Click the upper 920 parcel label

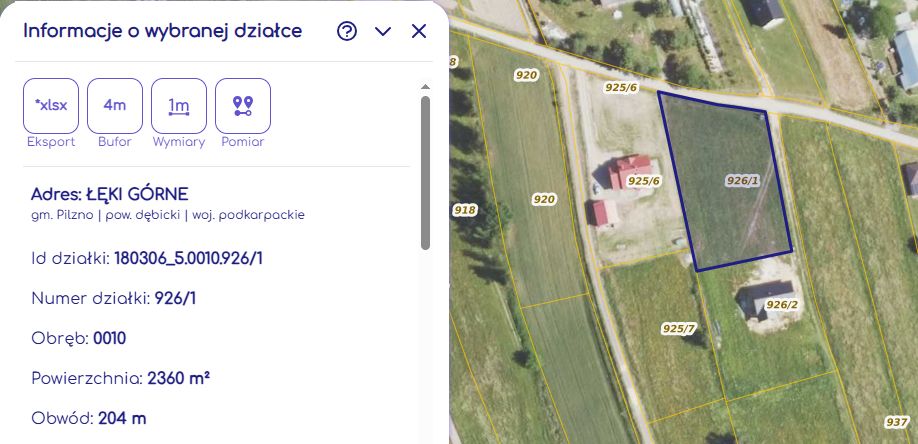coord(526,75)
